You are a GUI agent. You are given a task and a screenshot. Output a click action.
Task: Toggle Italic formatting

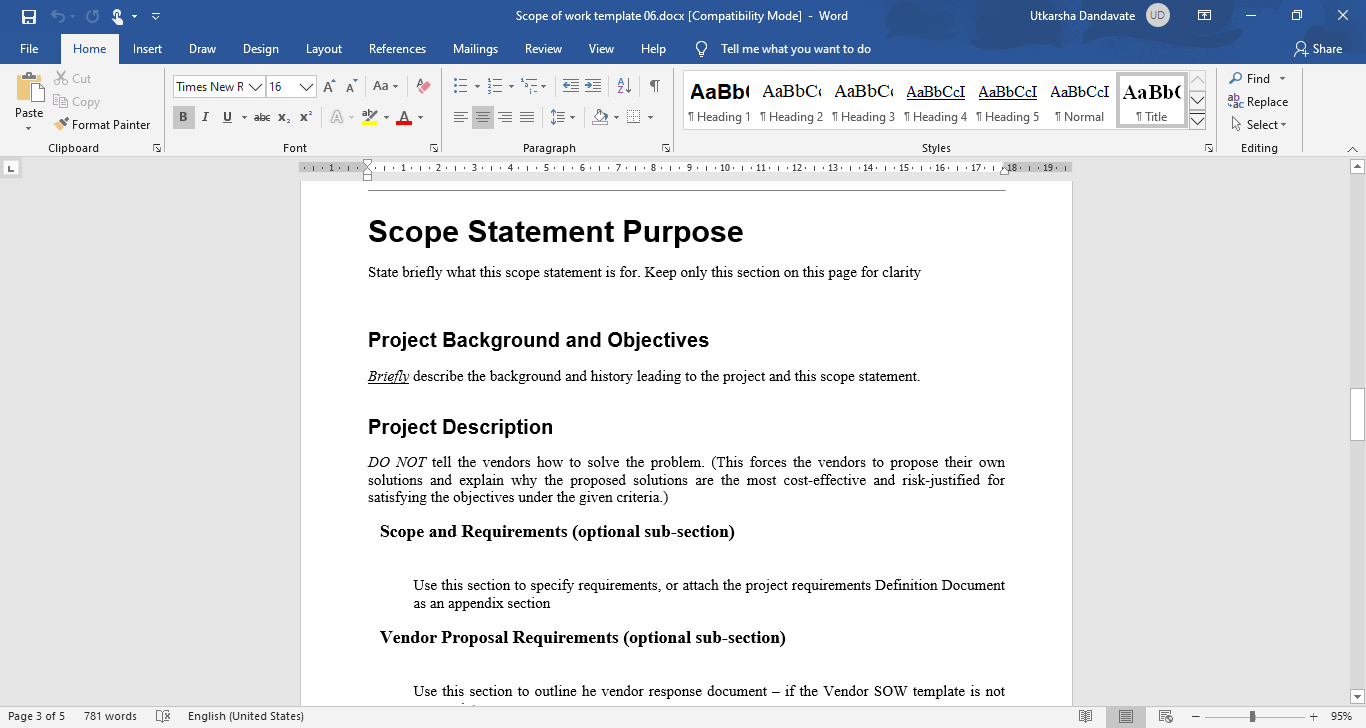(x=205, y=118)
